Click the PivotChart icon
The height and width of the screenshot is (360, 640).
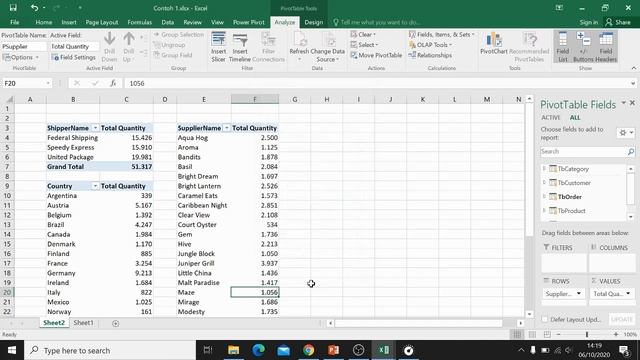[x=493, y=43]
